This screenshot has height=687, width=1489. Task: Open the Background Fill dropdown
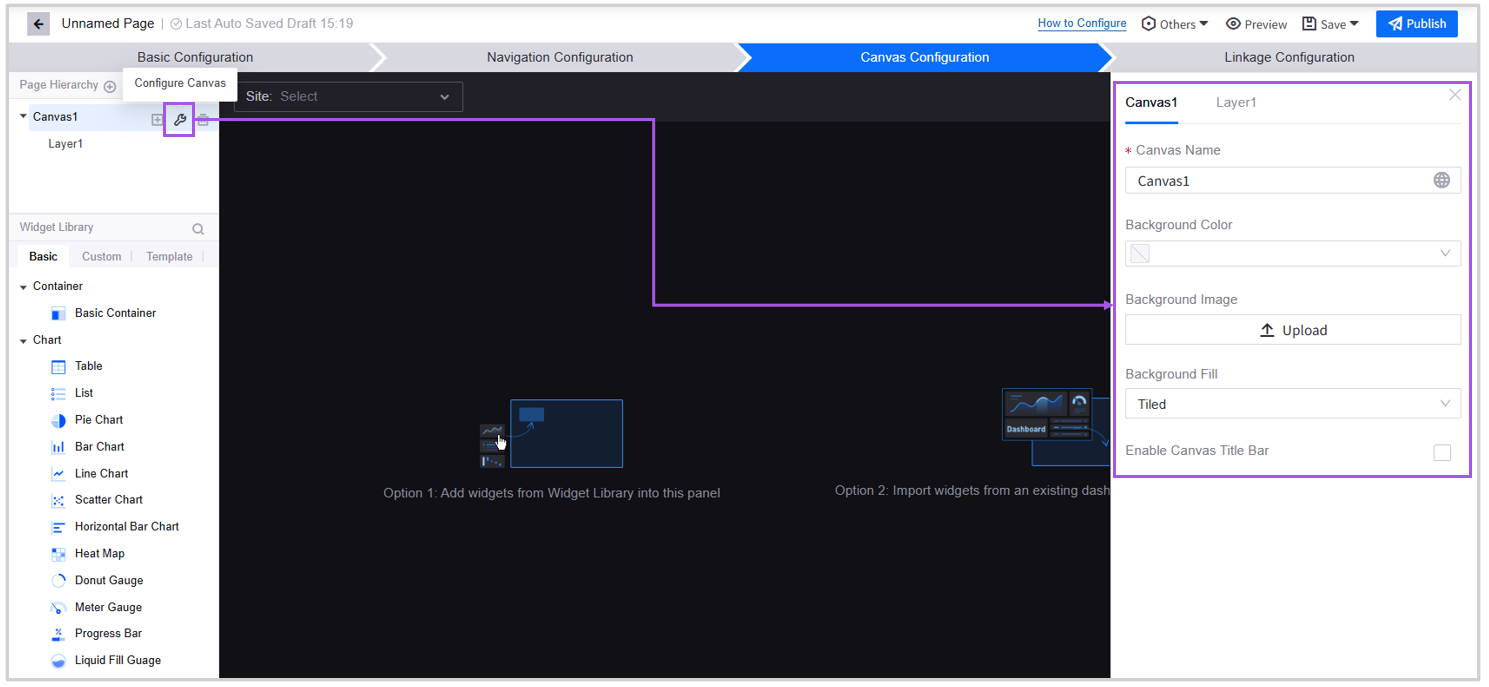click(x=1292, y=404)
